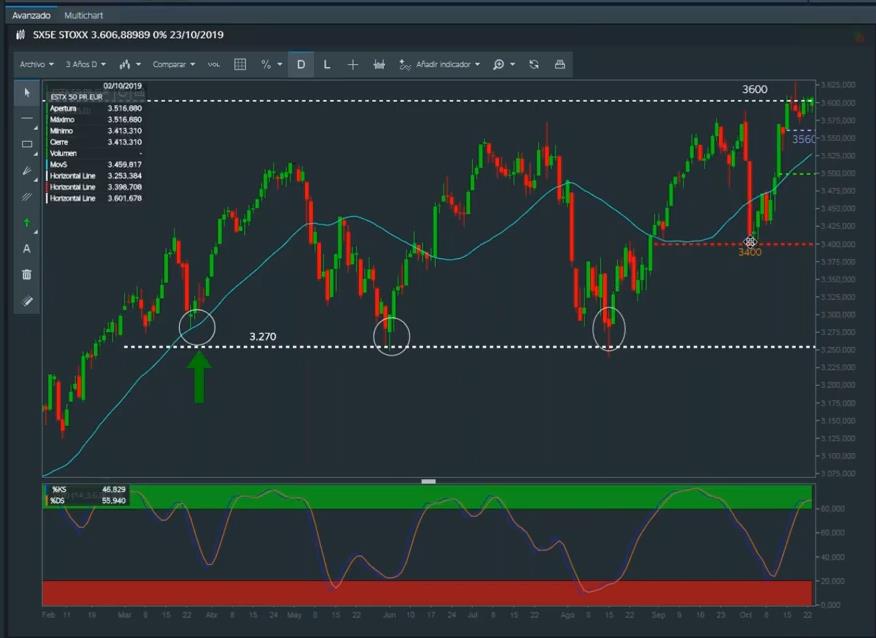Choose the green arrow marker tool
This screenshot has width=876, height=638.
pos(27,222)
